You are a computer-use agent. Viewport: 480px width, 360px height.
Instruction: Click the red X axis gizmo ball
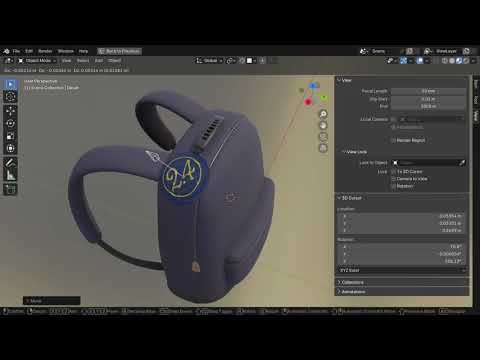[x=308, y=102]
